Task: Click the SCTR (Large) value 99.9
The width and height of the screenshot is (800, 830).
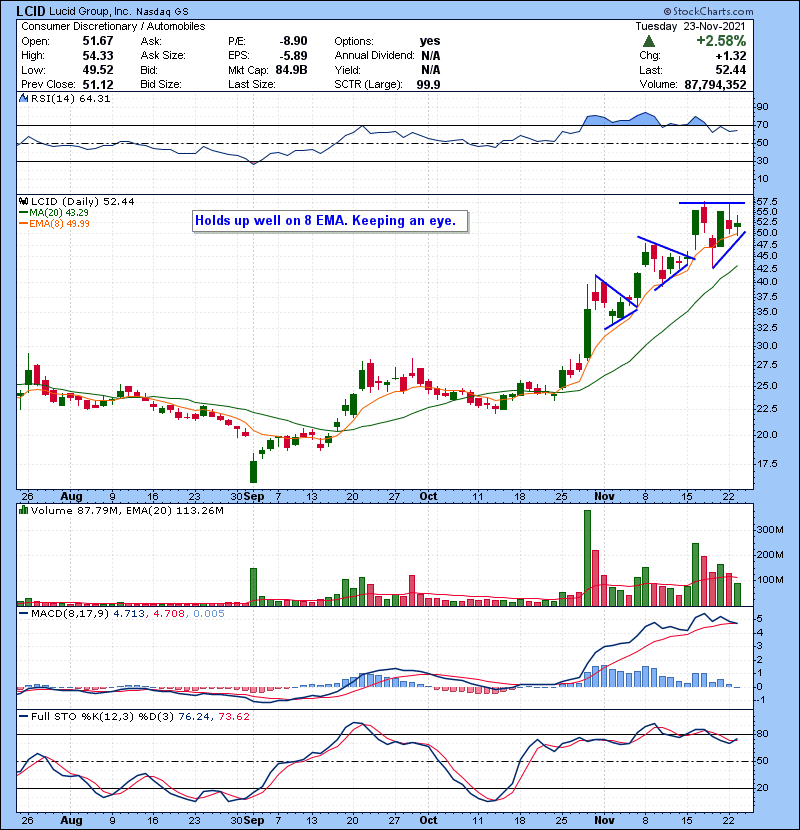Action: click(428, 84)
